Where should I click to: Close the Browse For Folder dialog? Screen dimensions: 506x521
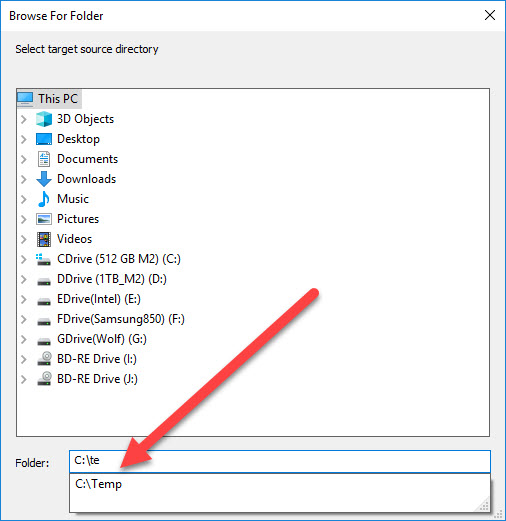(x=490, y=15)
